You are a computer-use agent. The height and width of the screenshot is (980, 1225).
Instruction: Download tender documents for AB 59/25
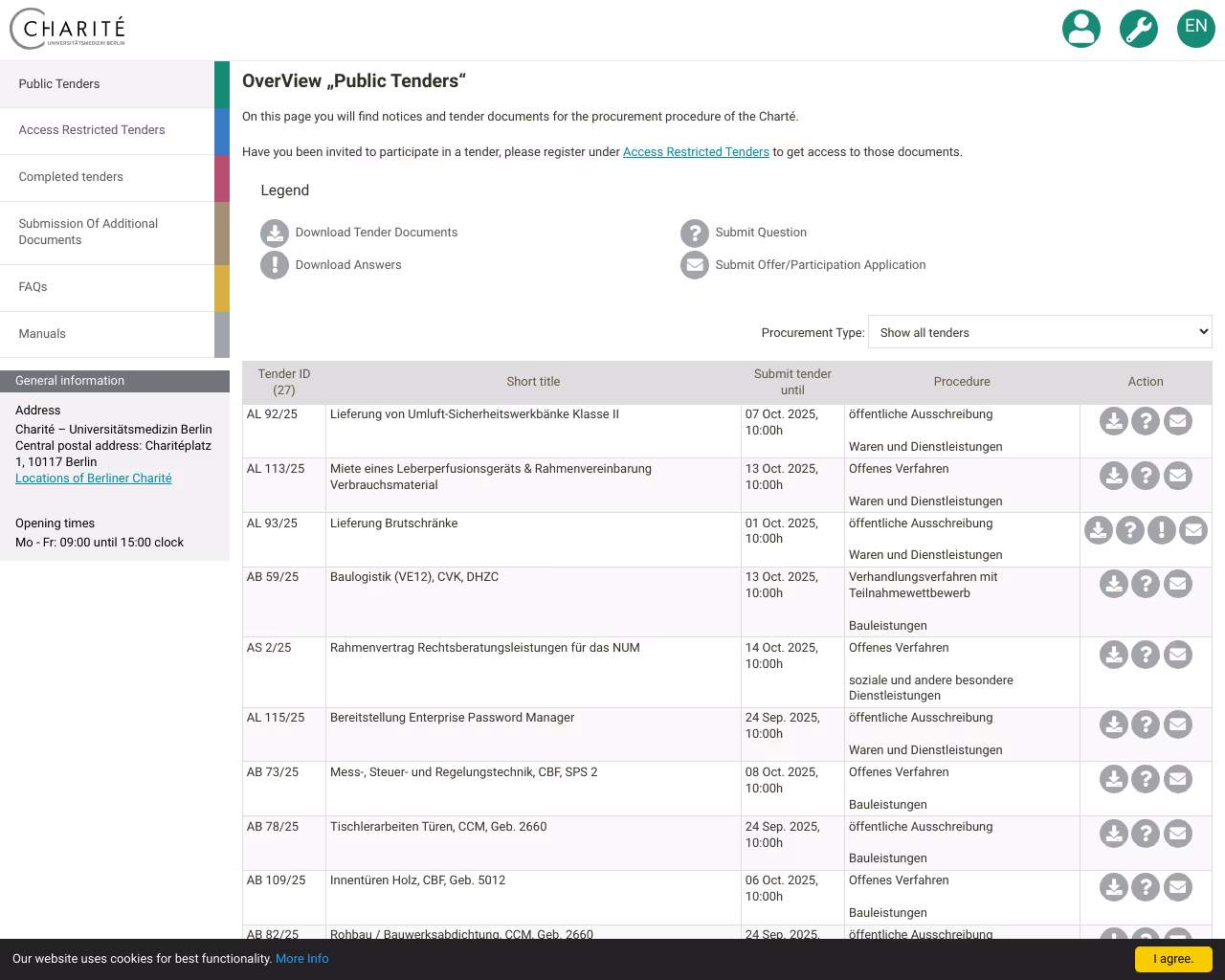(1114, 584)
